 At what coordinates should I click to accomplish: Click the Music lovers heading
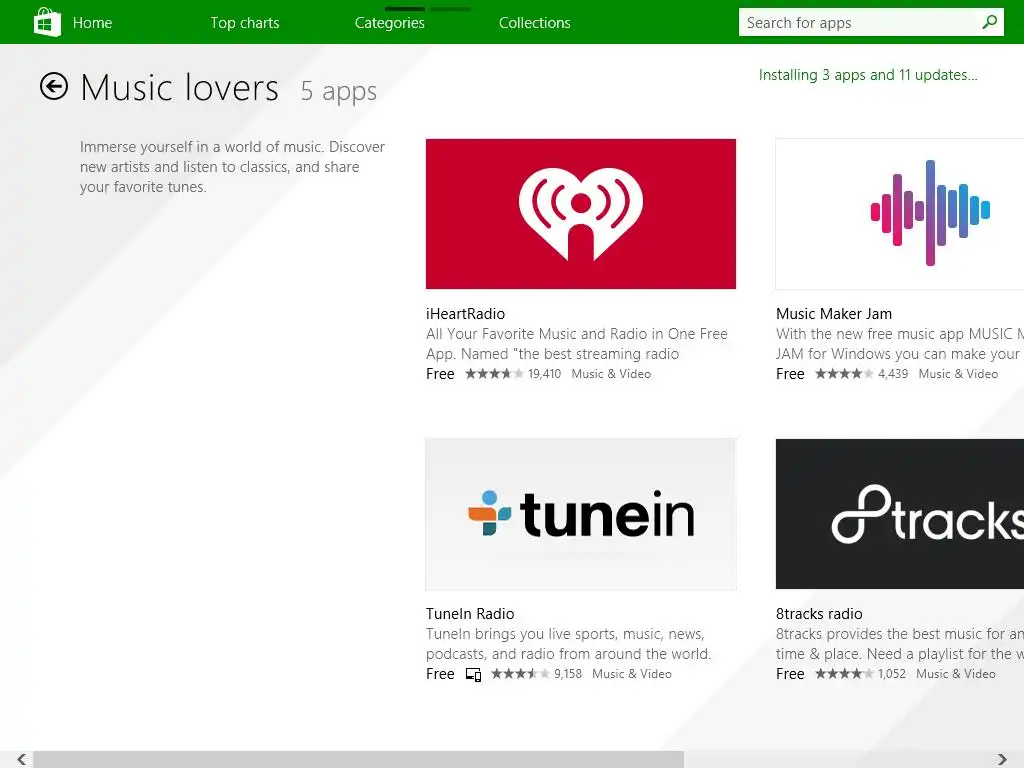(x=180, y=87)
